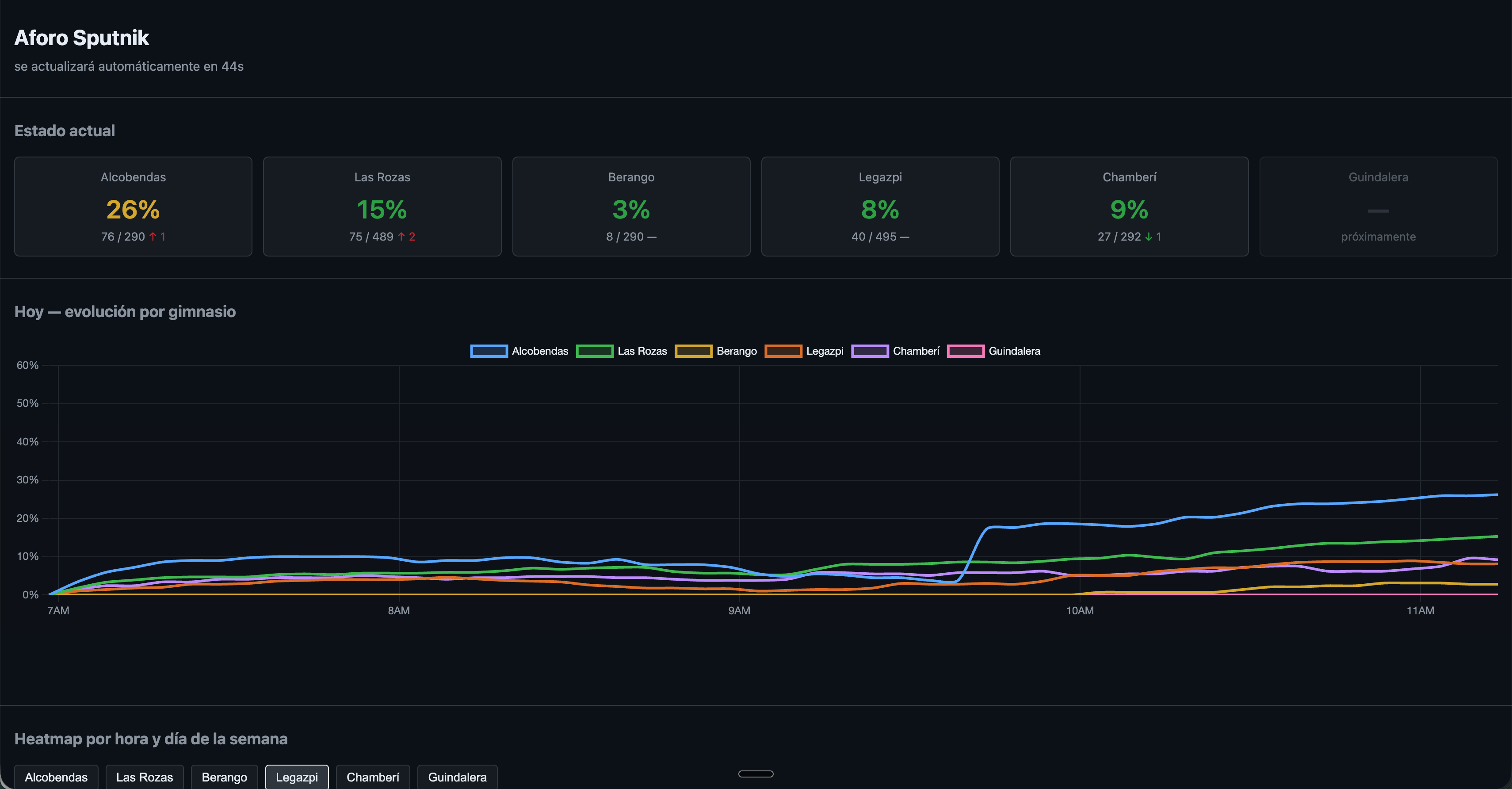Click the 10AM axis label
1512x789 pixels.
point(1080,610)
